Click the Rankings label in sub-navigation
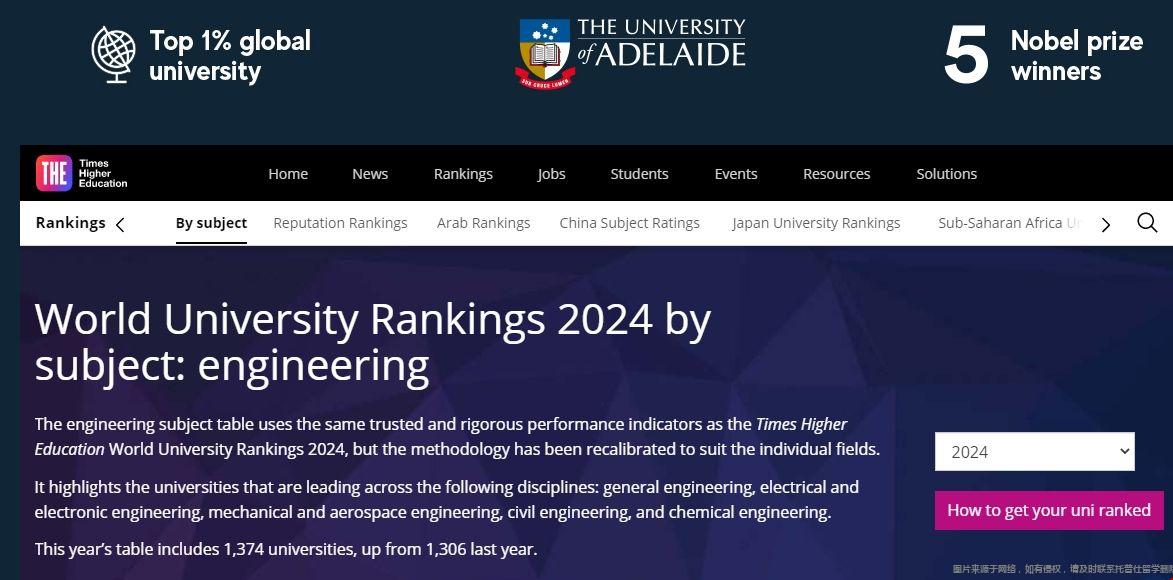 click(70, 223)
